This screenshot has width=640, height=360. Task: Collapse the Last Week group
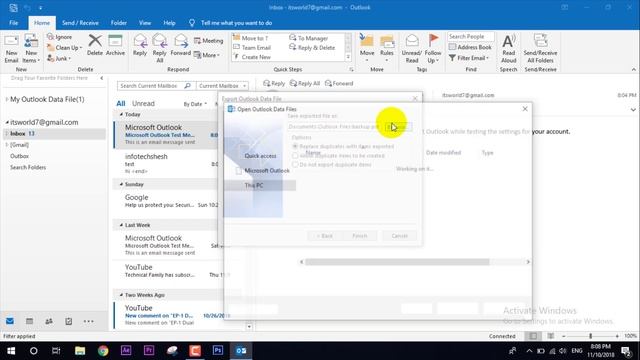point(121,225)
